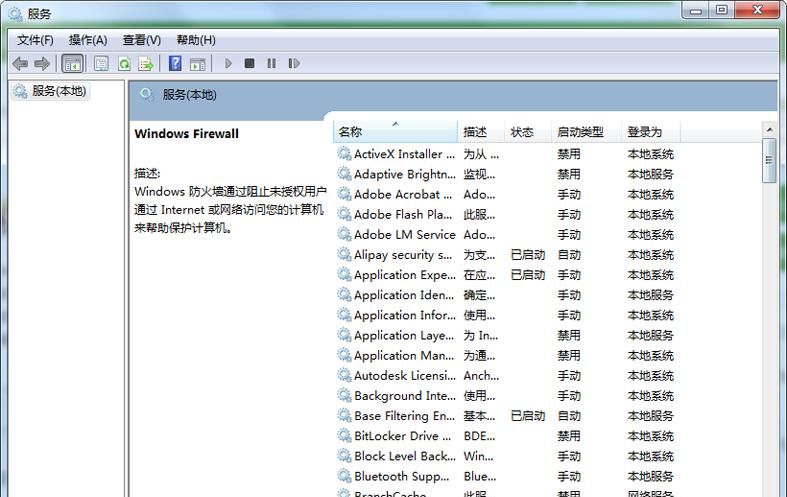Go back with the left arrow toolbar icon
The width and height of the screenshot is (787, 497).
(x=20, y=64)
